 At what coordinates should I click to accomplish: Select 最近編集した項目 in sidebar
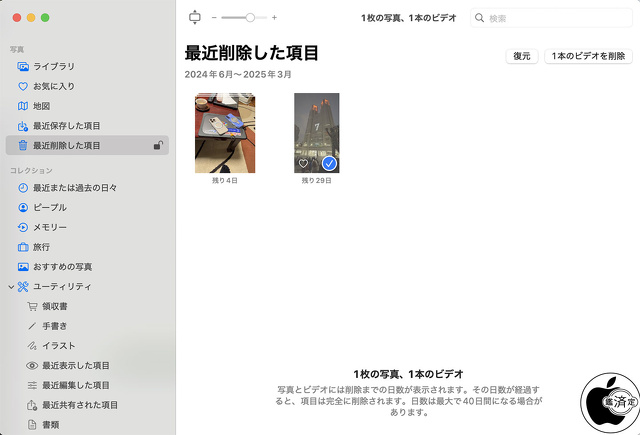(x=75, y=385)
